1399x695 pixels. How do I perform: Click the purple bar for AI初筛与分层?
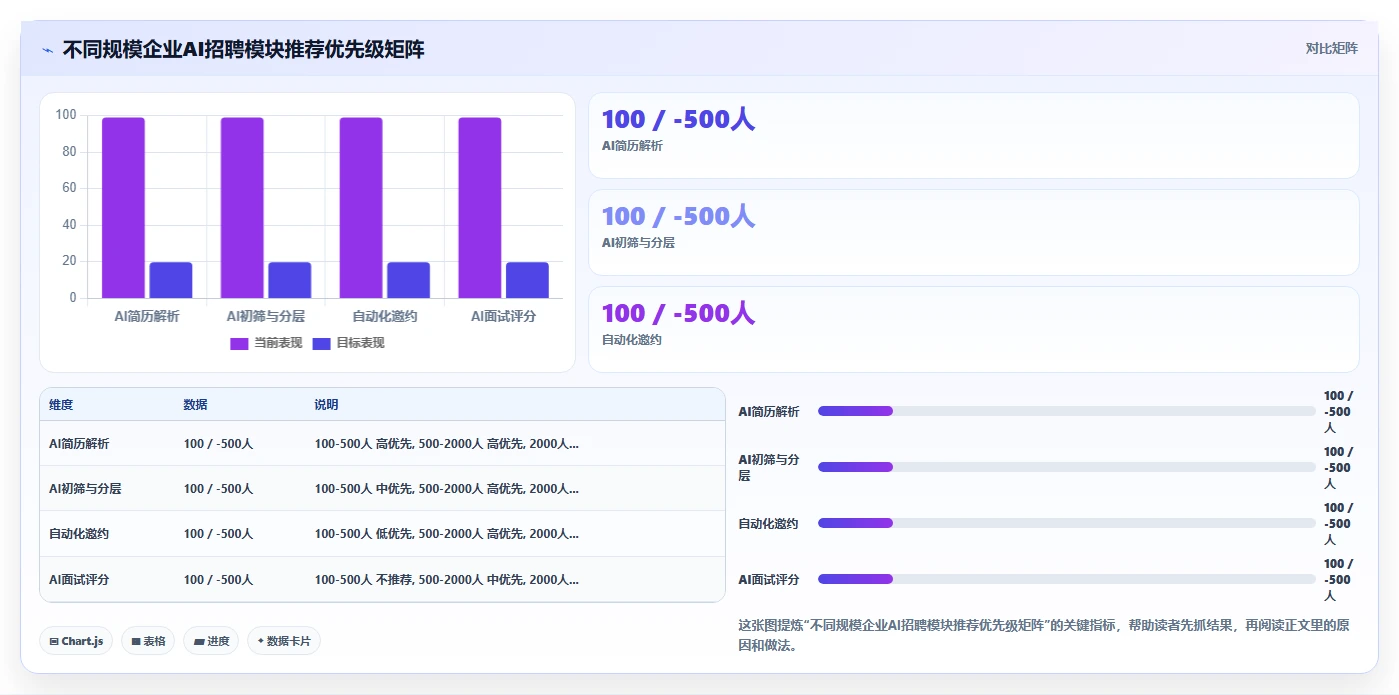point(242,208)
